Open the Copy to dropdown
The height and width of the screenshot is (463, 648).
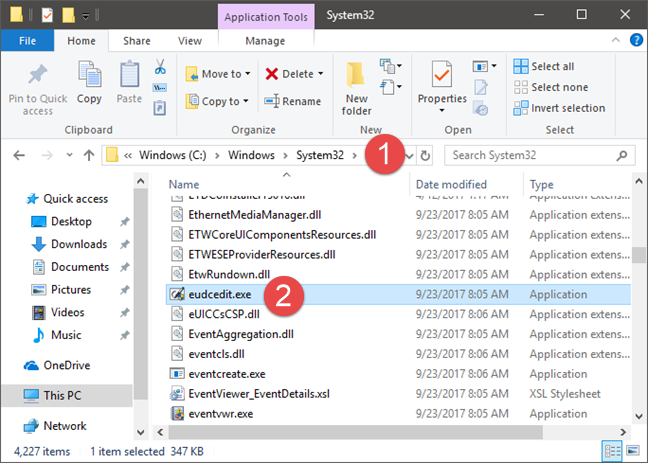[x=217, y=101]
